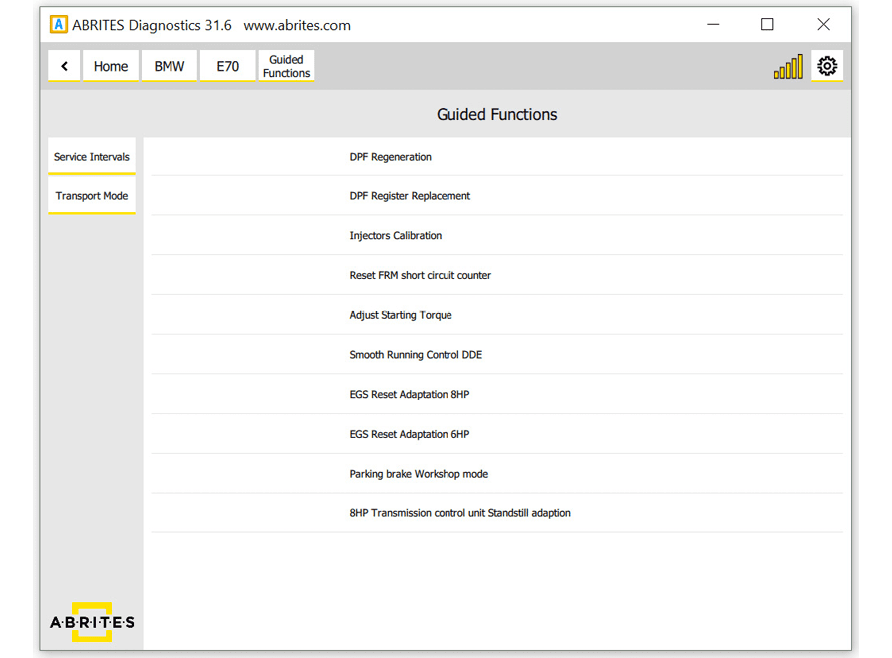The height and width of the screenshot is (658, 892).
Task: Open 8HP Transmission Standstill adaption
Action: click(460, 513)
